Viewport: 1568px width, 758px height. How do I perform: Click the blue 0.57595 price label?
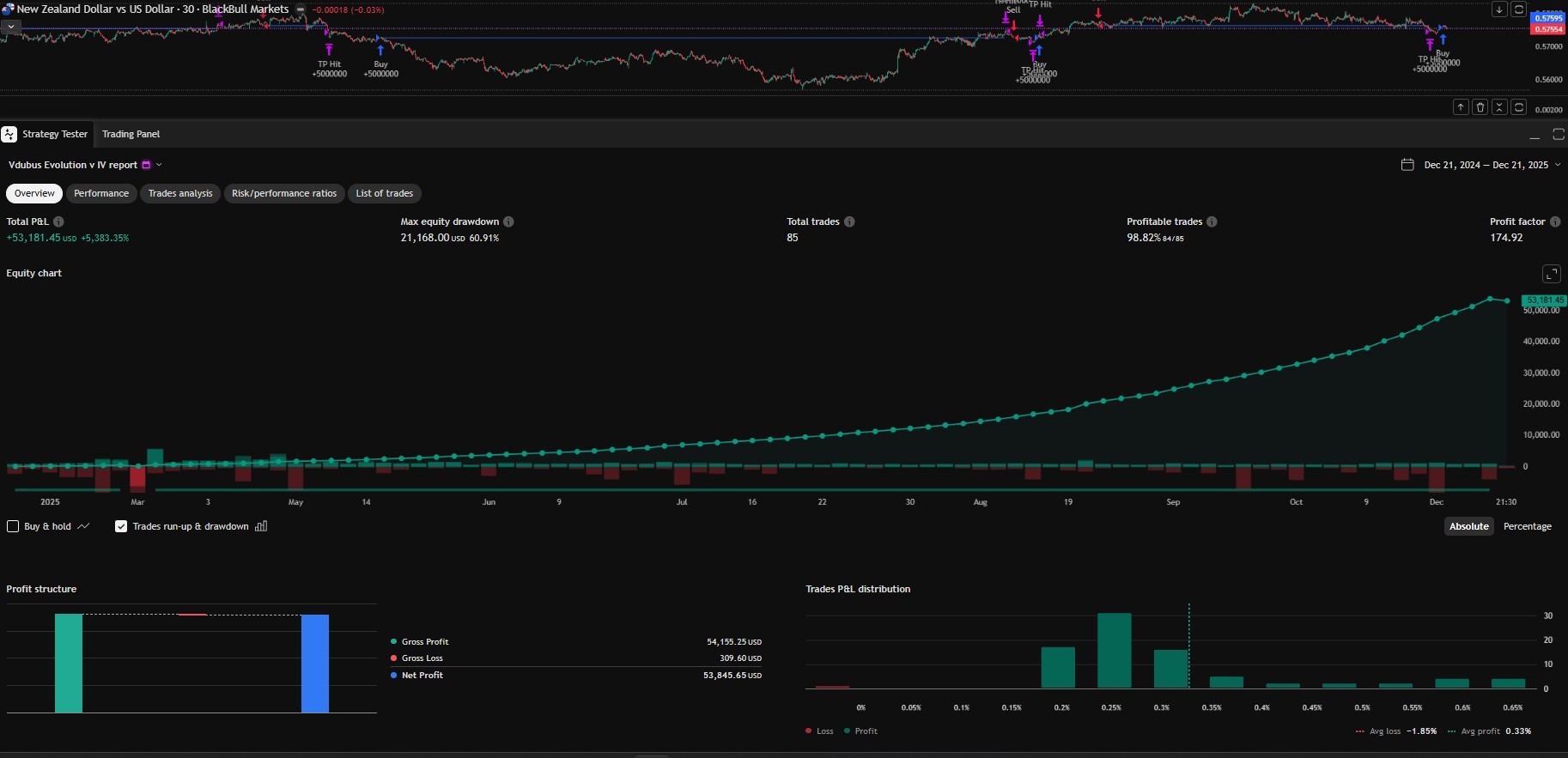[1548, 18]
